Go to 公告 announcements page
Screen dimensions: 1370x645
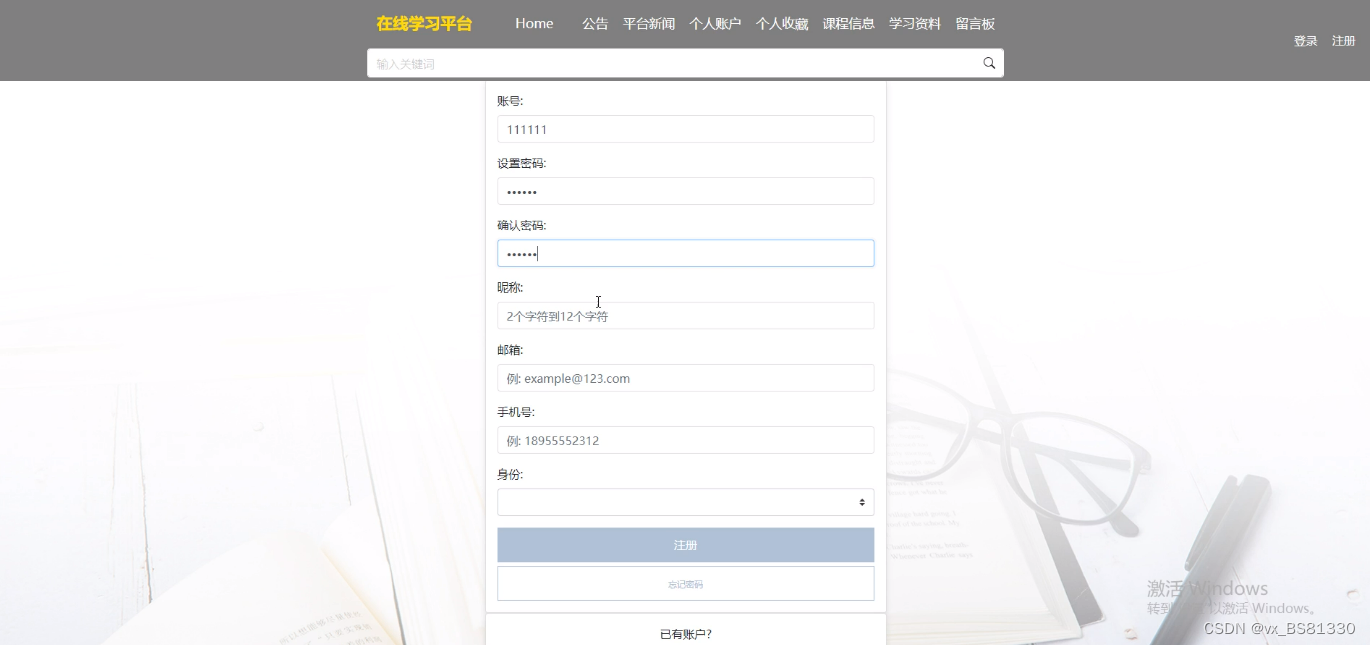[595, 24]
